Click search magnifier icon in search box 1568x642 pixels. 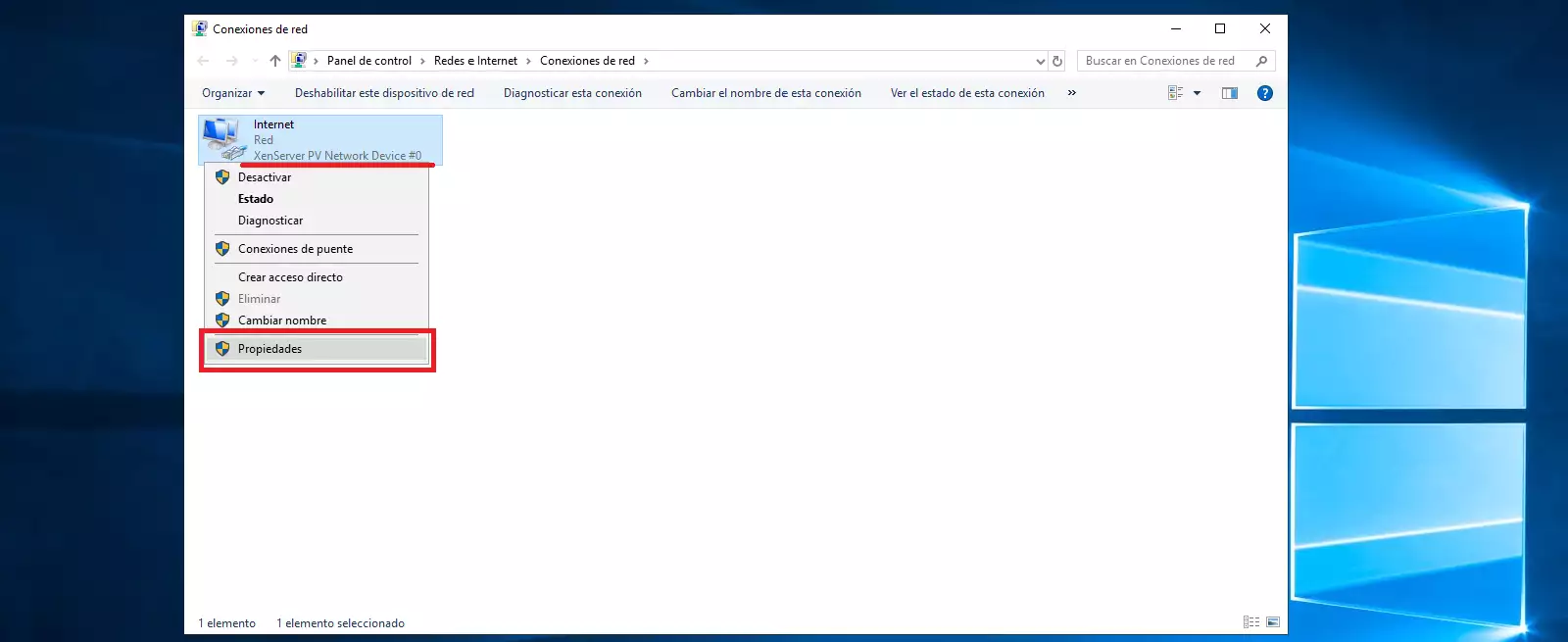(x=1261, y=61)
